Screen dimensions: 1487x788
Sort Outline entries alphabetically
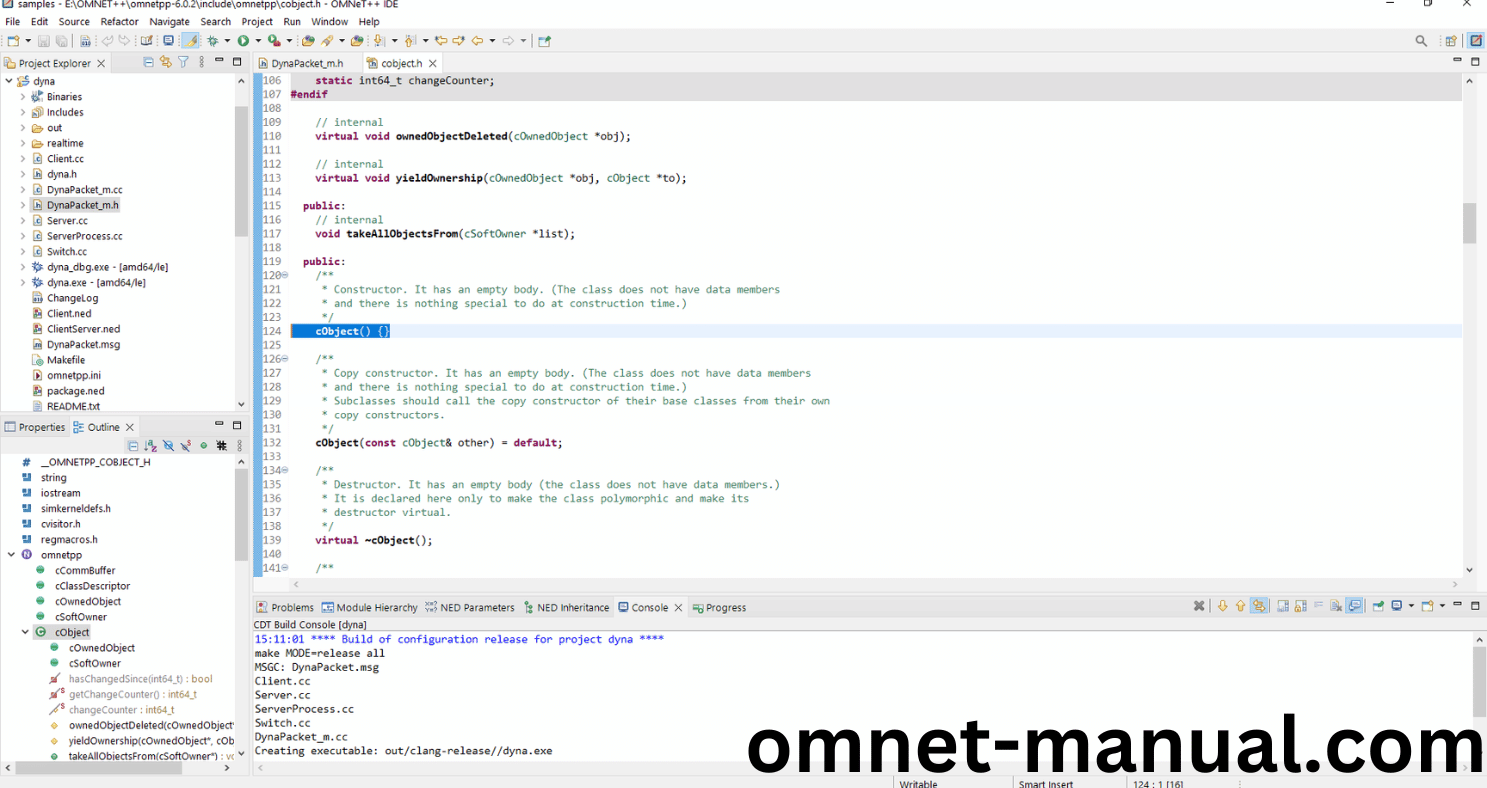click(x=150, y=446)
